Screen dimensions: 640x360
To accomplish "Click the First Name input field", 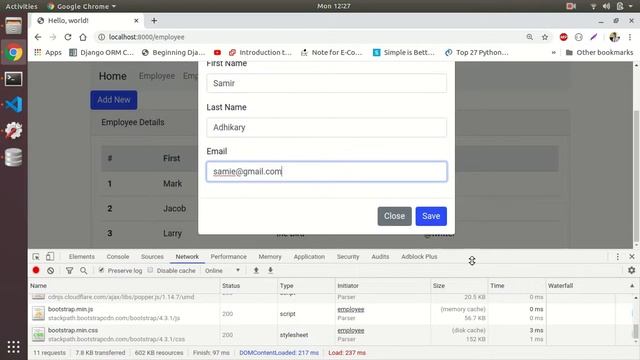I will pyautogui.click(x=327, y=83).
